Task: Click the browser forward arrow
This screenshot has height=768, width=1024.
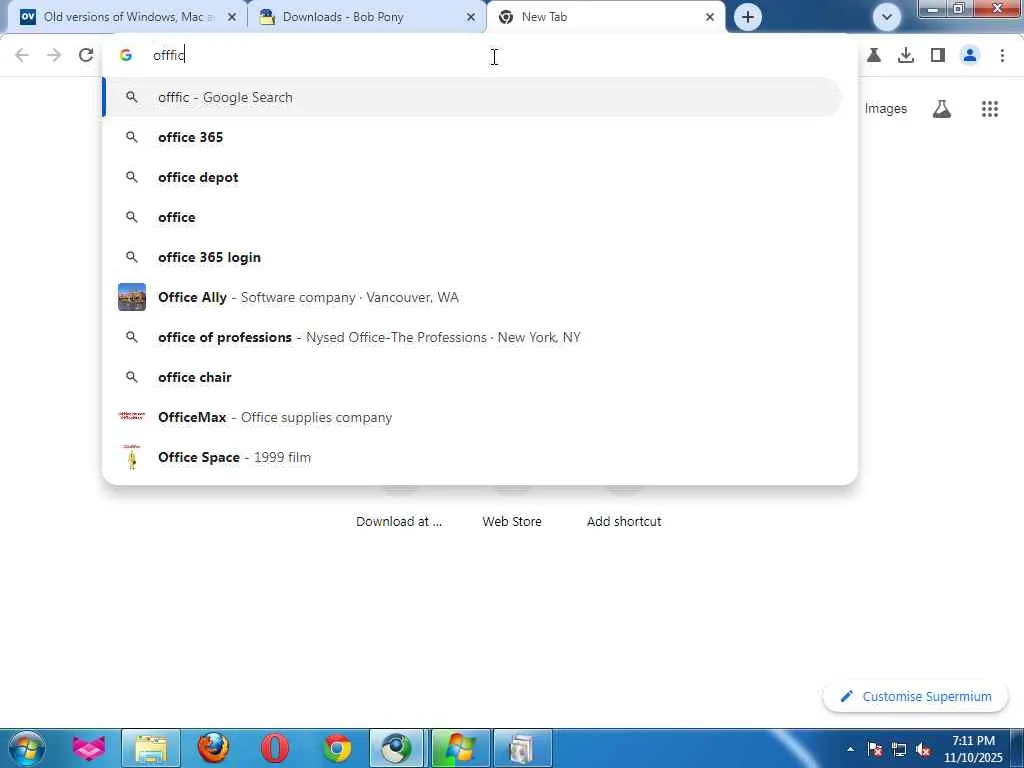Action: tap(54, 55)
